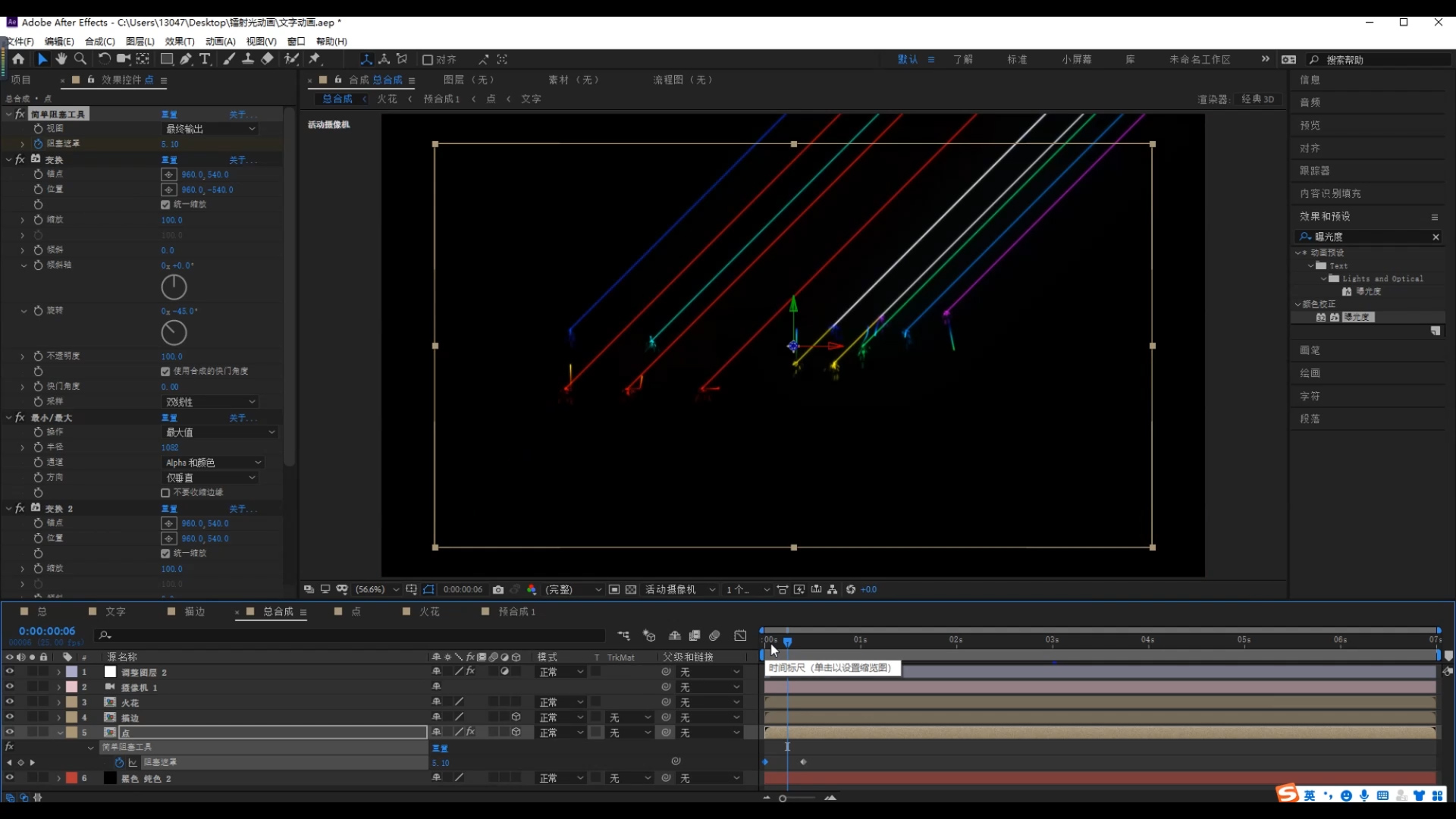Viewport: 1456px width, 819px height.
Task: Click the Home icon in toolbar
Action: click(x=18, y=59)
